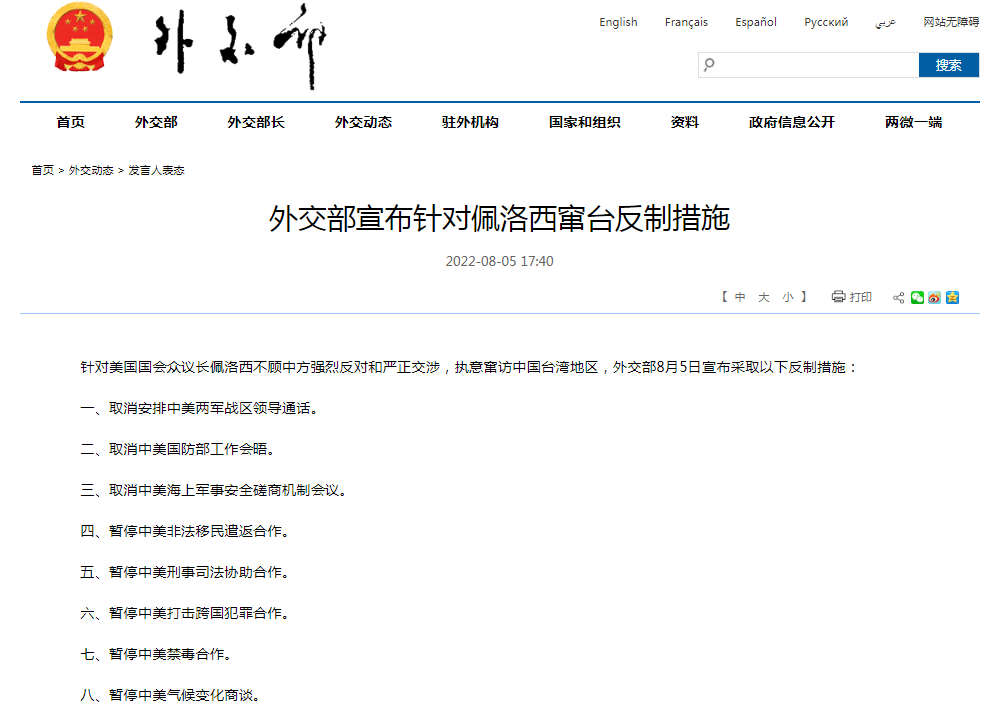Switch to the Français site

click(686, 22)
